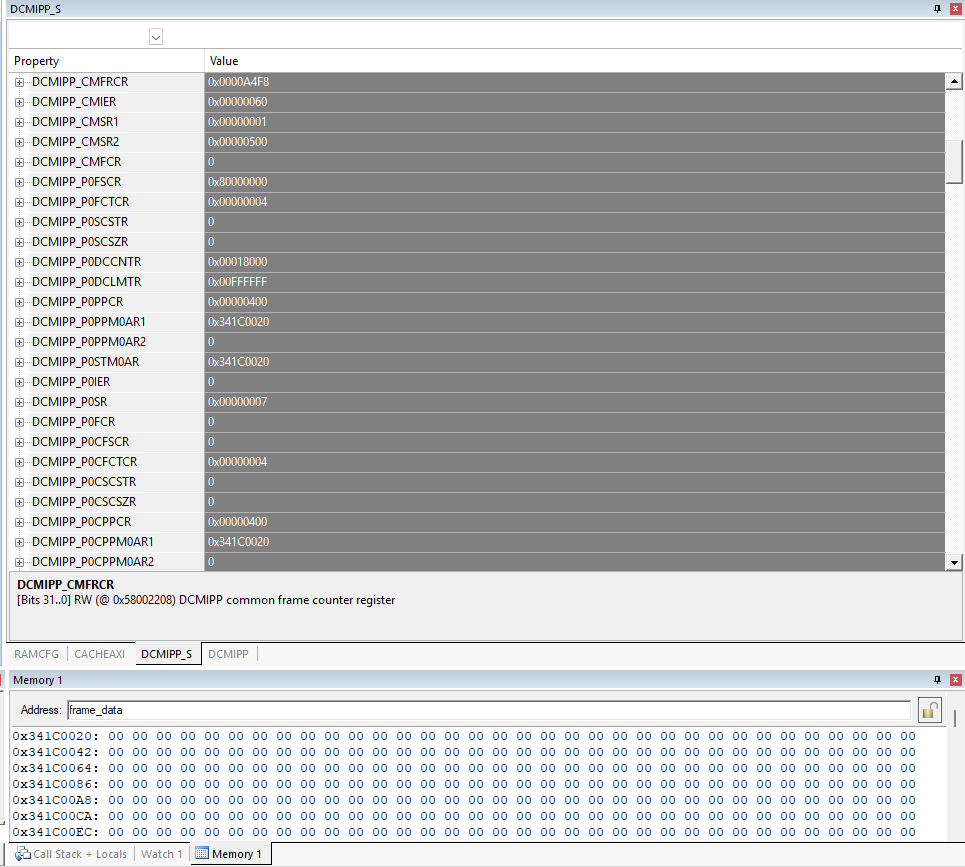Select the DCMIPP_P0SR value 0x00000007
The image size is (965, 867).
pos(575,402)
